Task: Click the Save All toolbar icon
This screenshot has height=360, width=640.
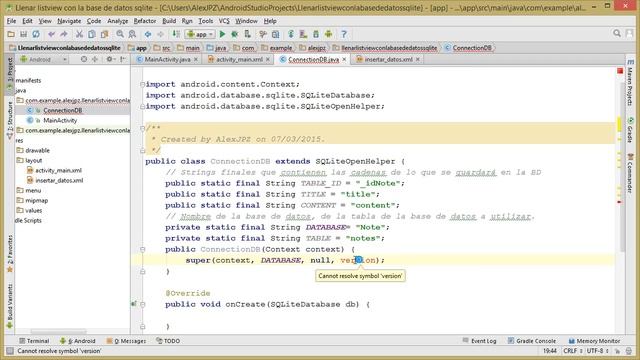Action: tap(23, 34)
